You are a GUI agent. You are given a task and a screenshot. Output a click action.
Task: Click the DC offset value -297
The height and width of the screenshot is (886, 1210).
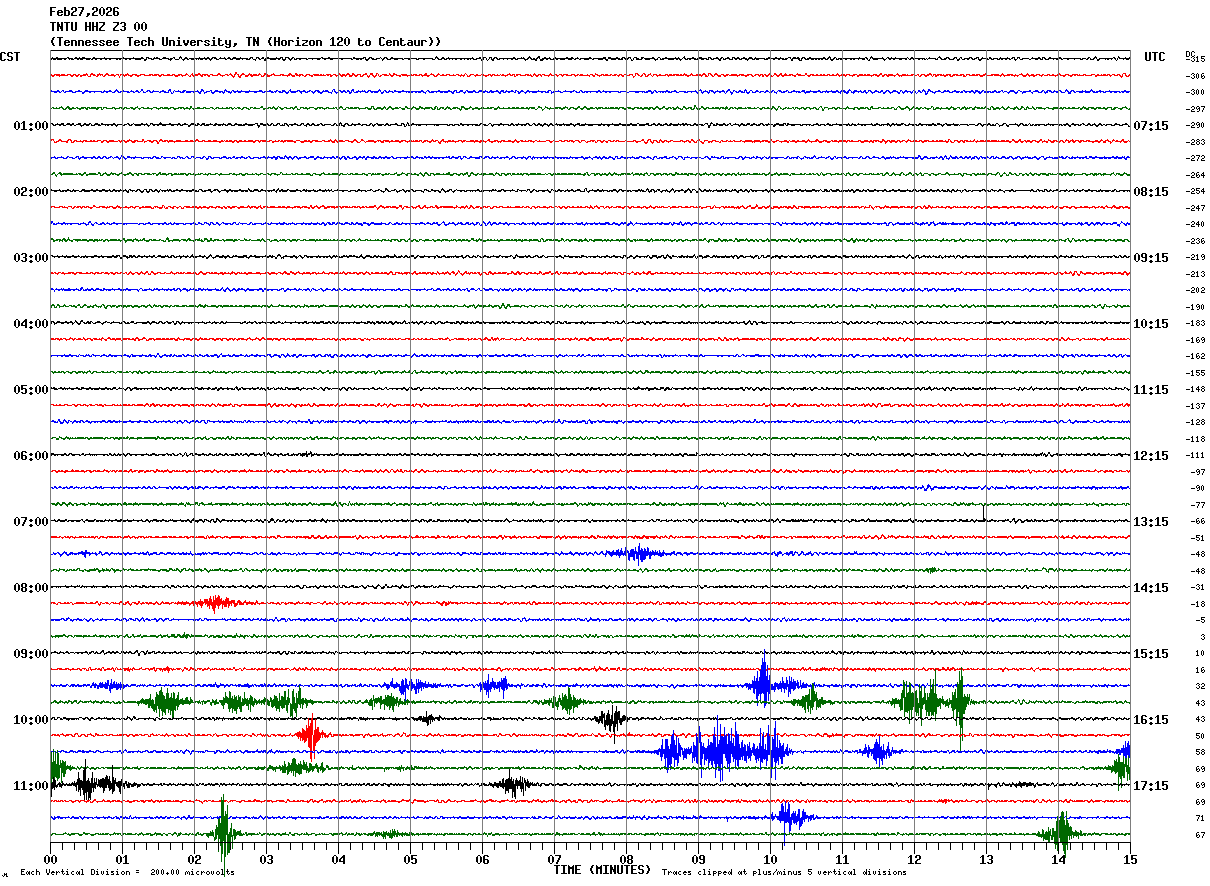(x=1195, y=109)
